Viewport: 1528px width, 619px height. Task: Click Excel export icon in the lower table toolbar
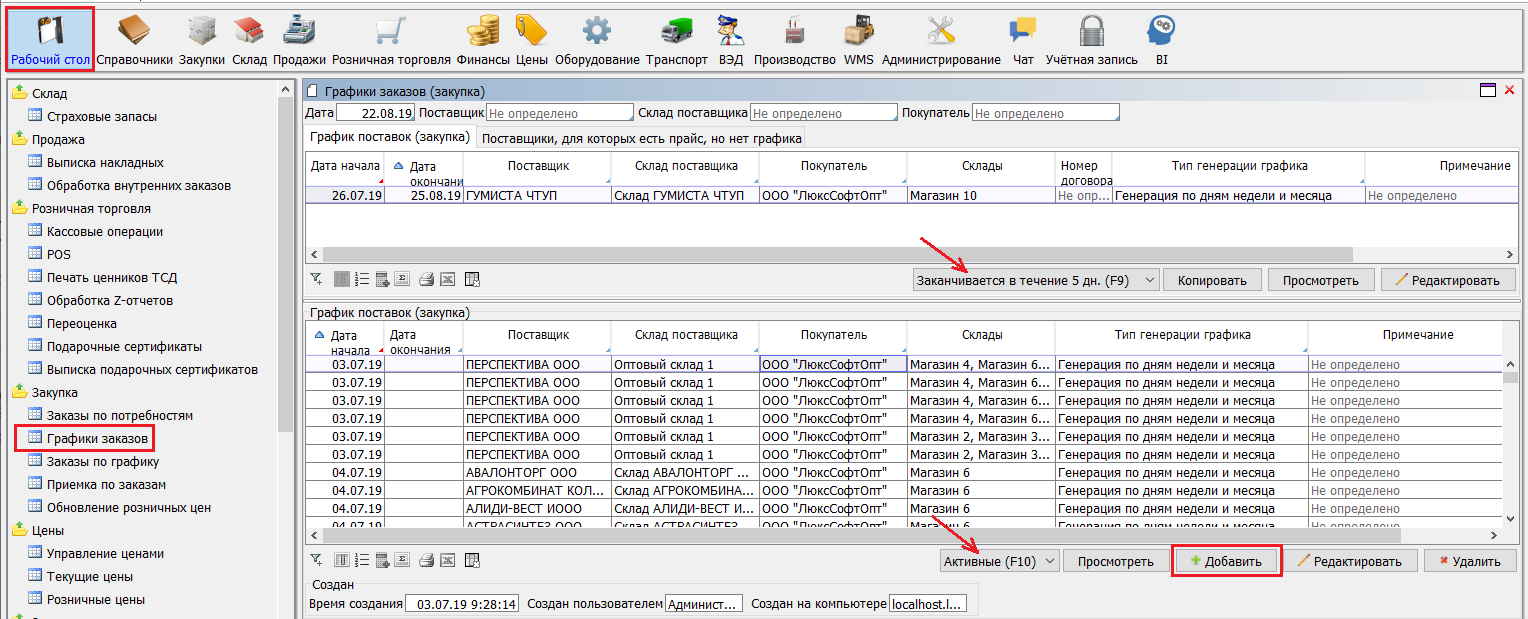click(448, 560)
